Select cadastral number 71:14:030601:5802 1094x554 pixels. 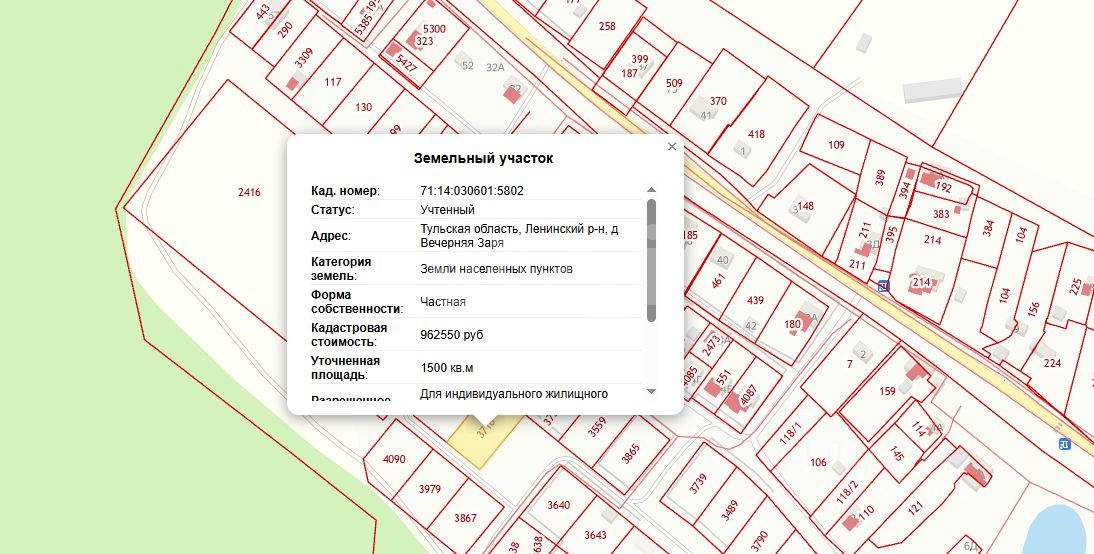pyautogui.click(x=472, y=190)
